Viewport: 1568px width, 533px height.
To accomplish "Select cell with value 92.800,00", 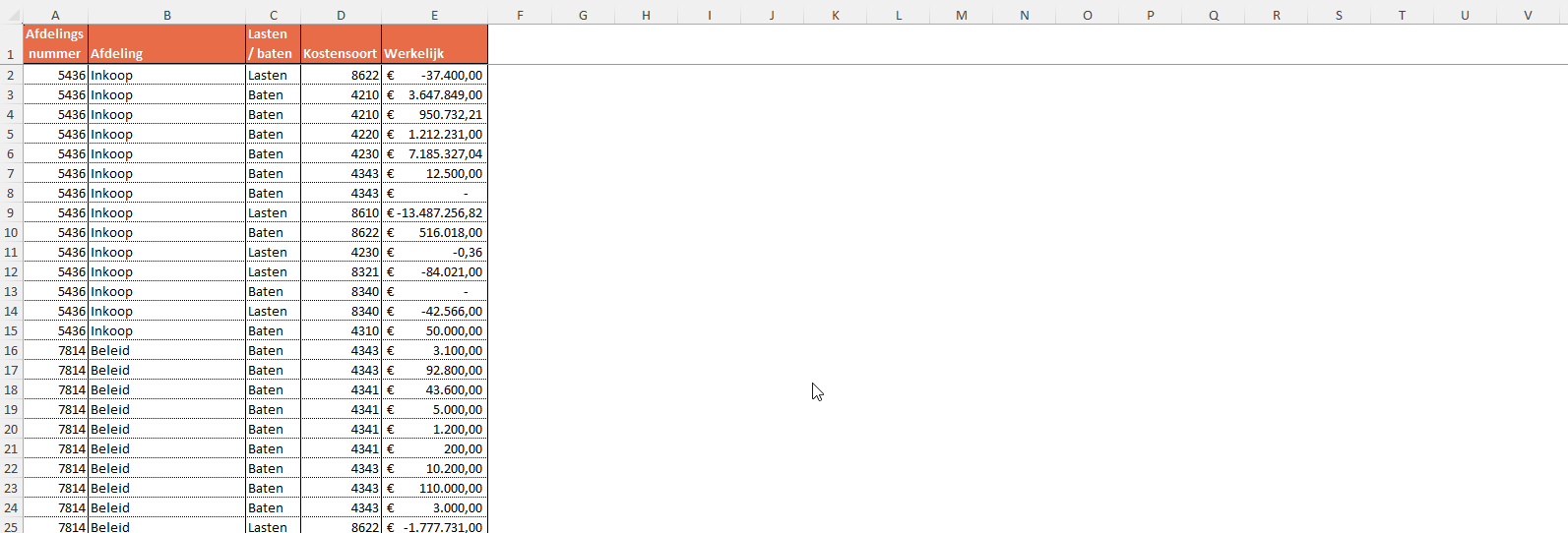I will [x=434, y=370].
